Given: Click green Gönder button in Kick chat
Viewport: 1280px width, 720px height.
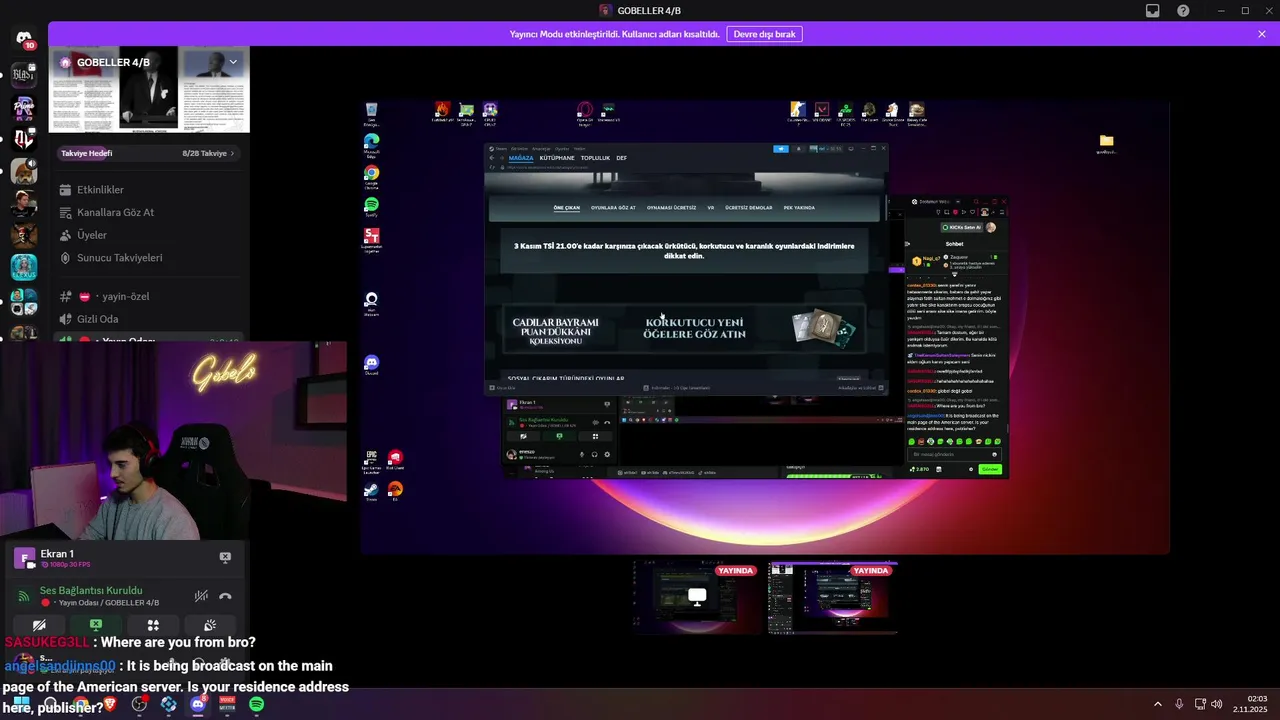Looking at the screenshot, I should [989, 469].
